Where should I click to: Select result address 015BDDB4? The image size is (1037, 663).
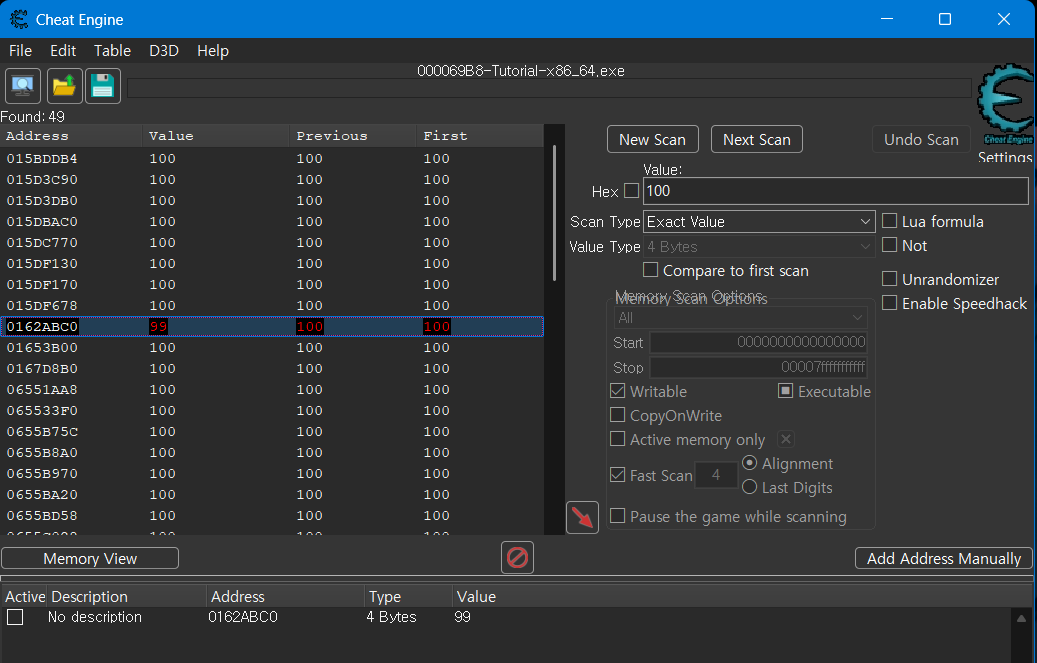42,159
